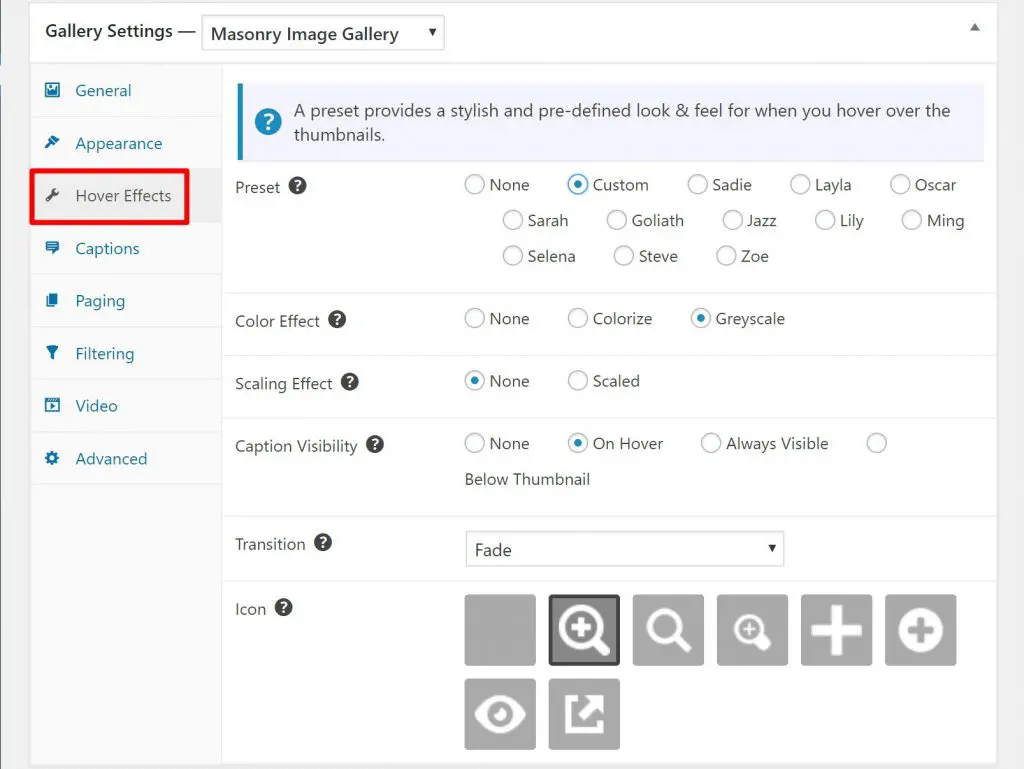Select the zoom-in magnifier hover icon

(584, 630)
